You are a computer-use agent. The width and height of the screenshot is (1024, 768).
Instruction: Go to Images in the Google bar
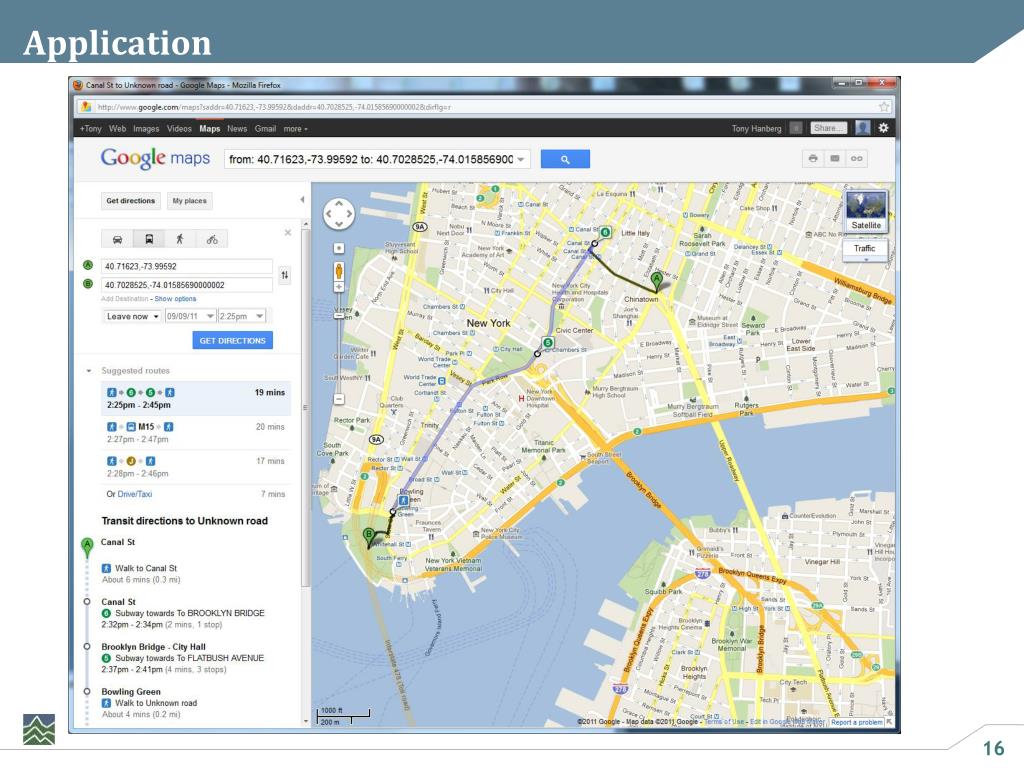146,129
